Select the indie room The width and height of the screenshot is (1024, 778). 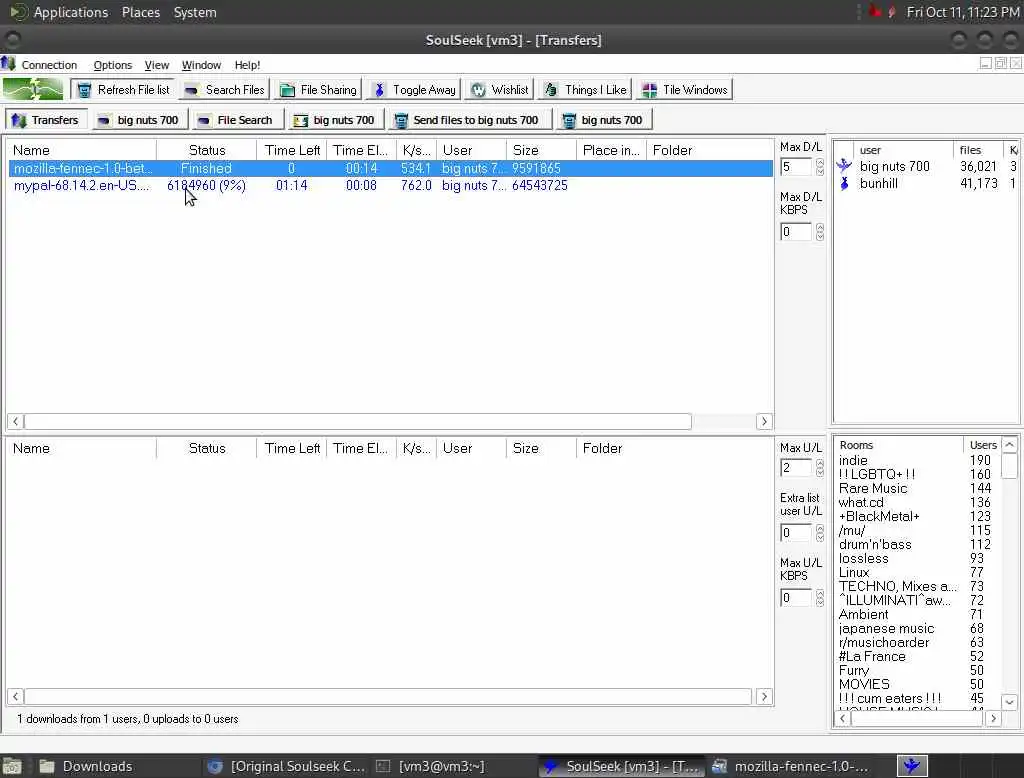[x=853, y=461]
